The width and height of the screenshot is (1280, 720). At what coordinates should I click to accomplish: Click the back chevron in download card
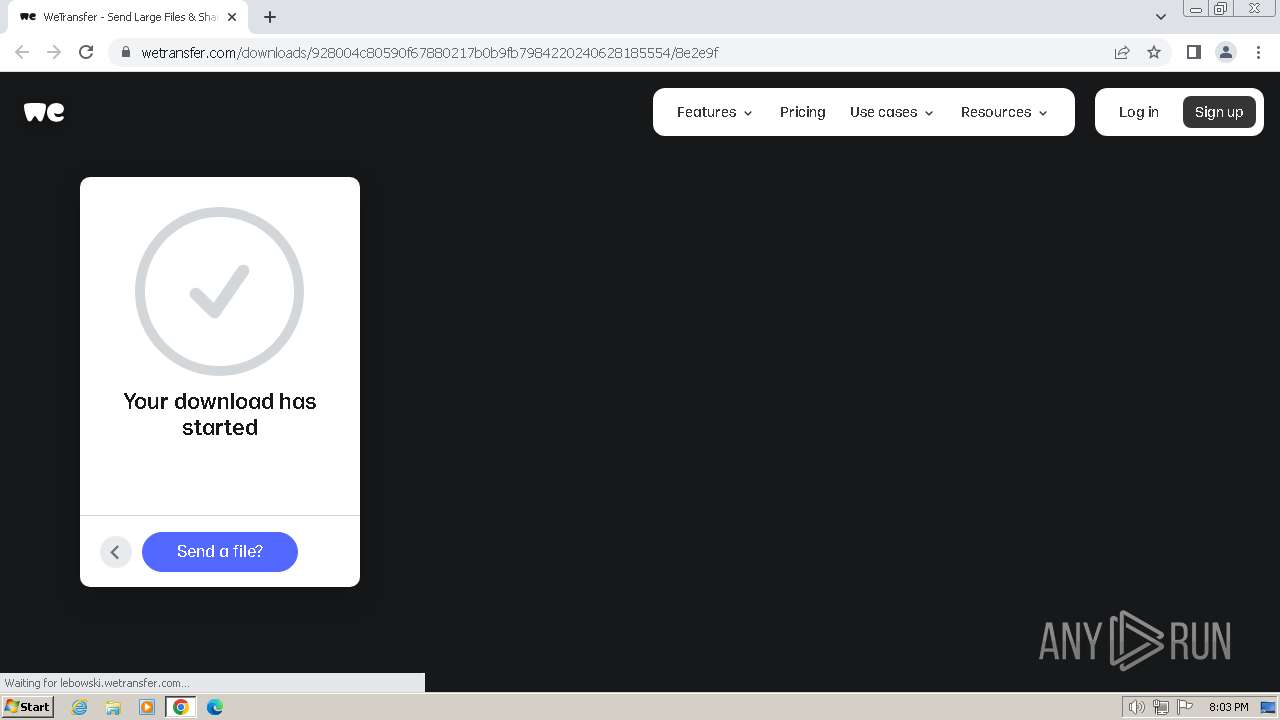point(116,552)
